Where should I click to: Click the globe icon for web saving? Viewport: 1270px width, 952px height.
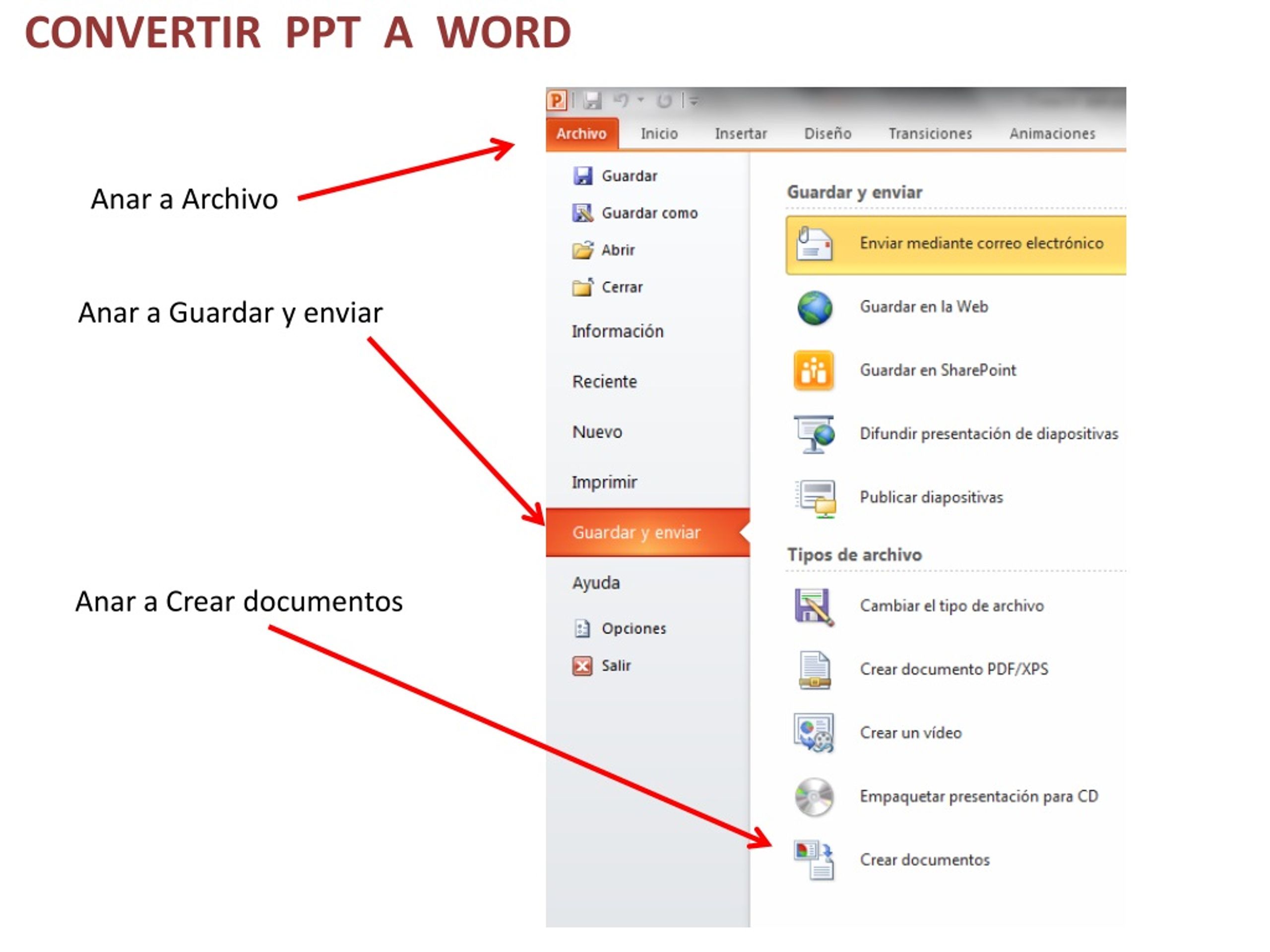click(814, 307)
